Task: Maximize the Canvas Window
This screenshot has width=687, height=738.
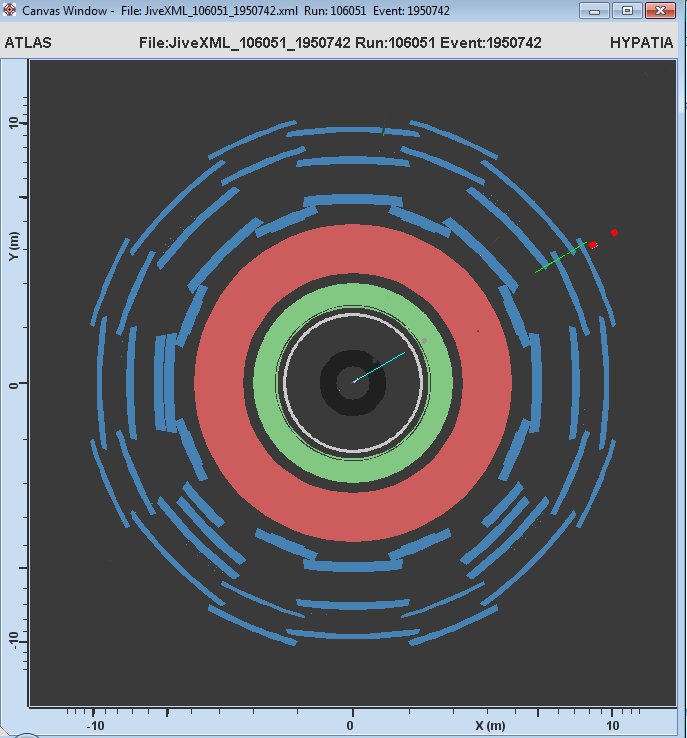Action: coord(627,10)
